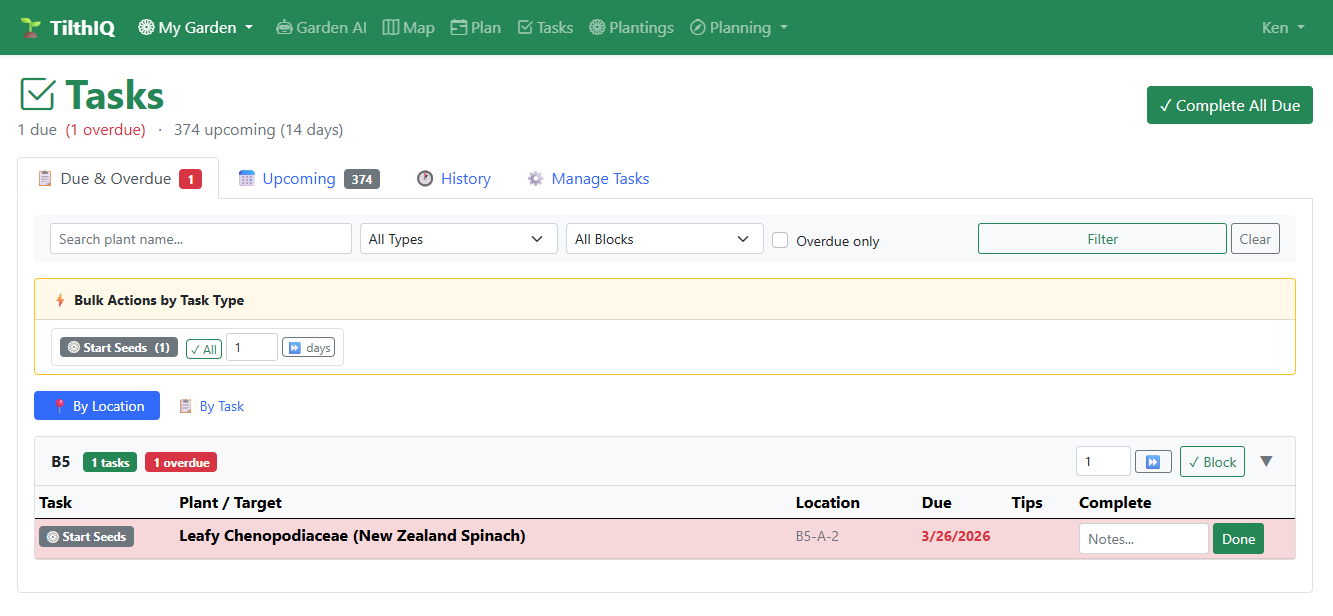The height and width of the screenshot is (616, 1333).
Task: Switch to the Due & Overdue tab
Action: [118, 178]
